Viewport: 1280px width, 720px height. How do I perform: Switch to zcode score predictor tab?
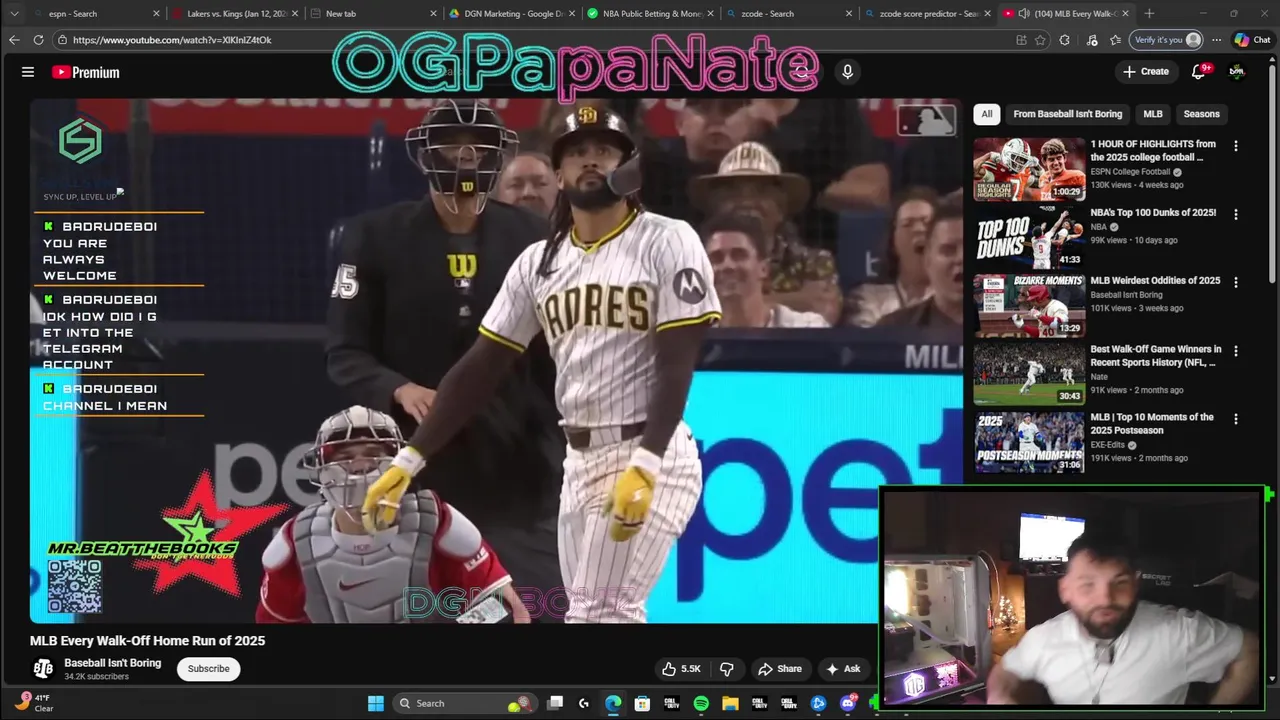pos(928,13)
